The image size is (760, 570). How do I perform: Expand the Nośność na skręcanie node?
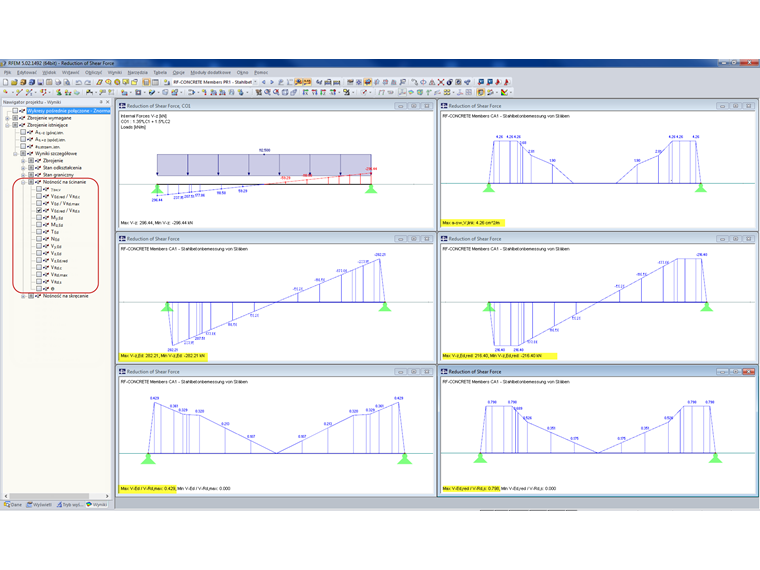click(x=23, y=296)
